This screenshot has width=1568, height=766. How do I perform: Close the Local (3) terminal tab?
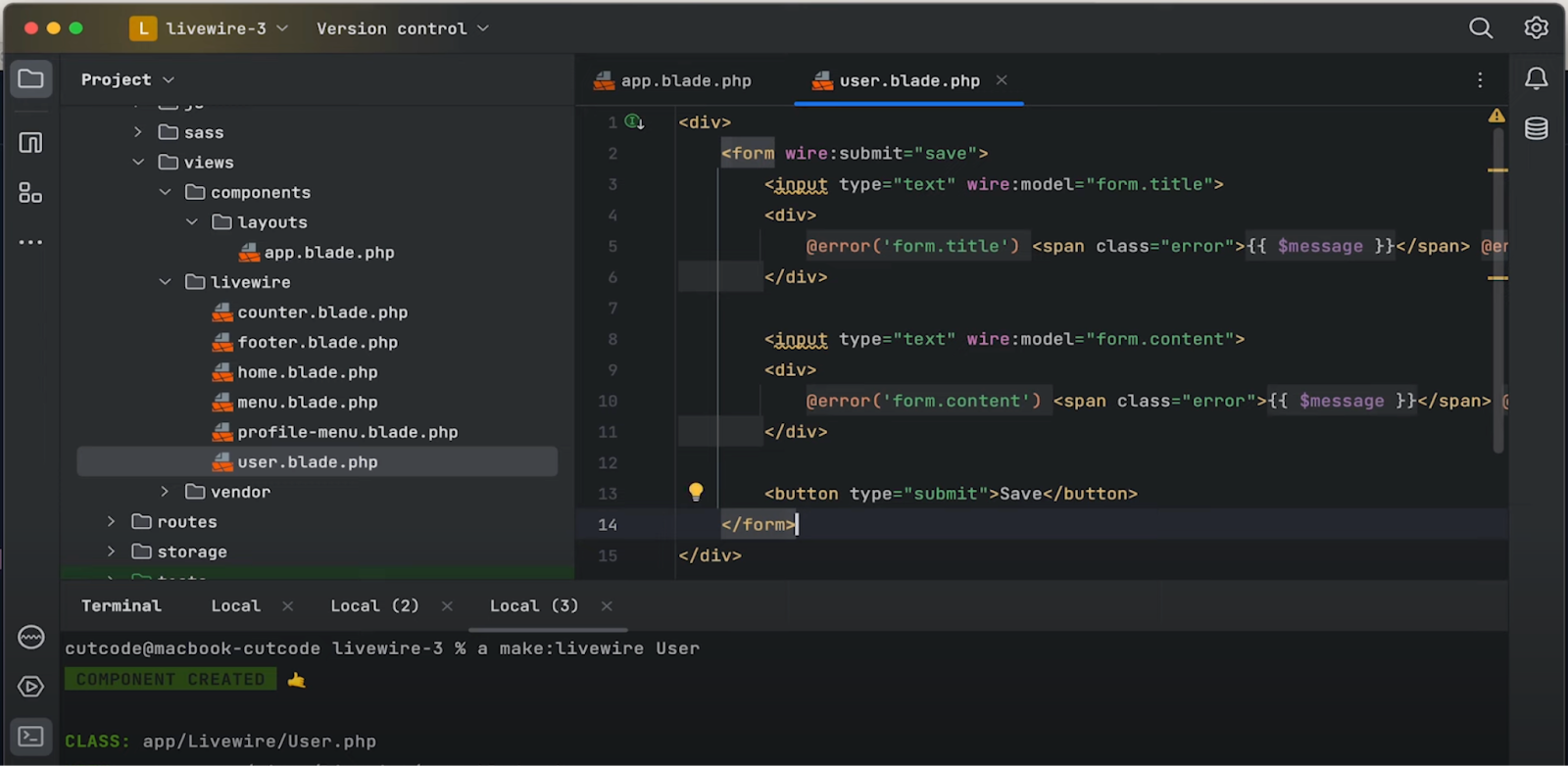click(x=607, y=606)
